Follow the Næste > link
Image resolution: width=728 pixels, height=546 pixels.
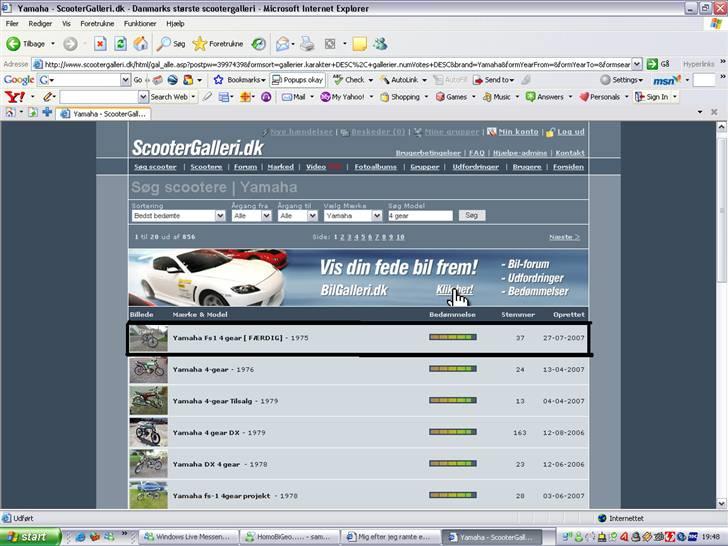[564, 237]
